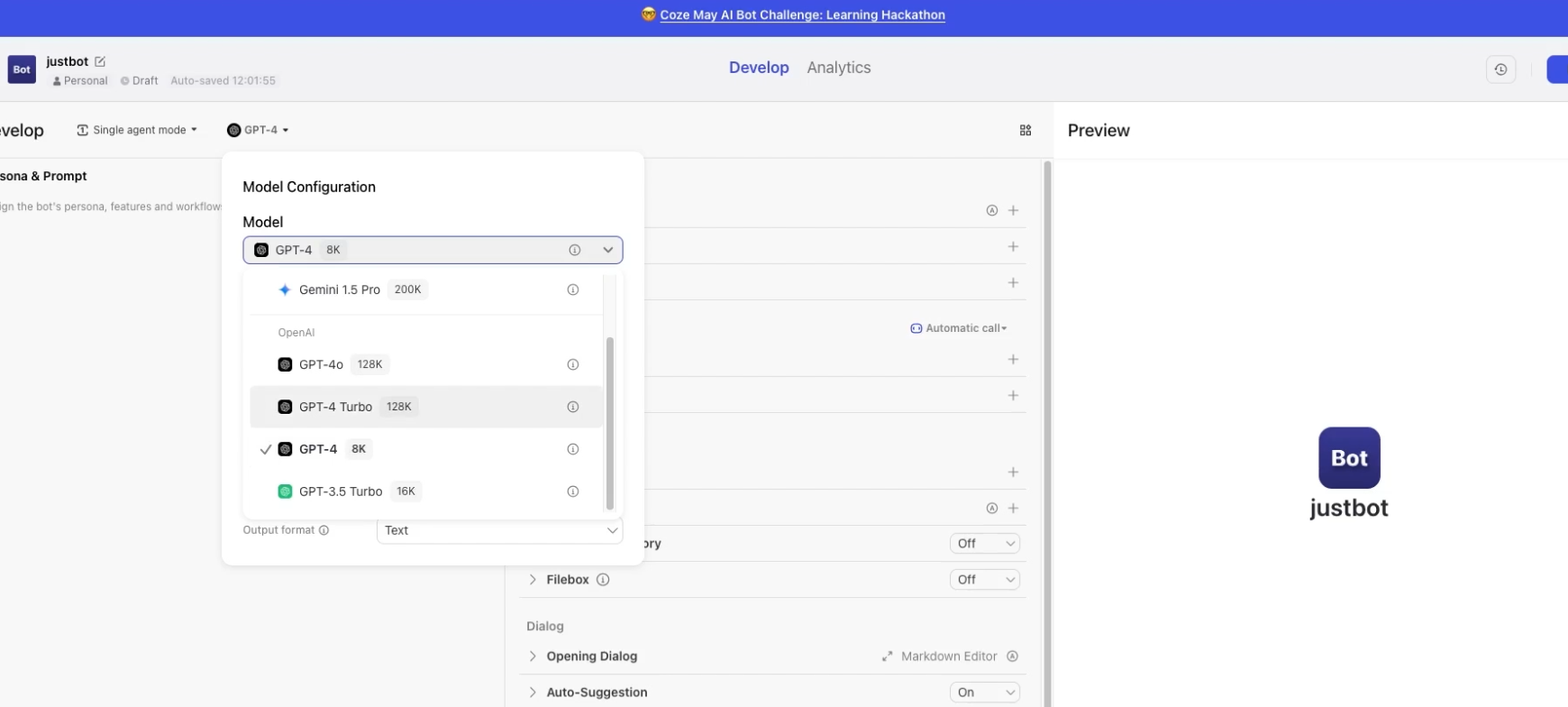Open the version history clock icon

pyautogui.click(x=1500, y=69)
